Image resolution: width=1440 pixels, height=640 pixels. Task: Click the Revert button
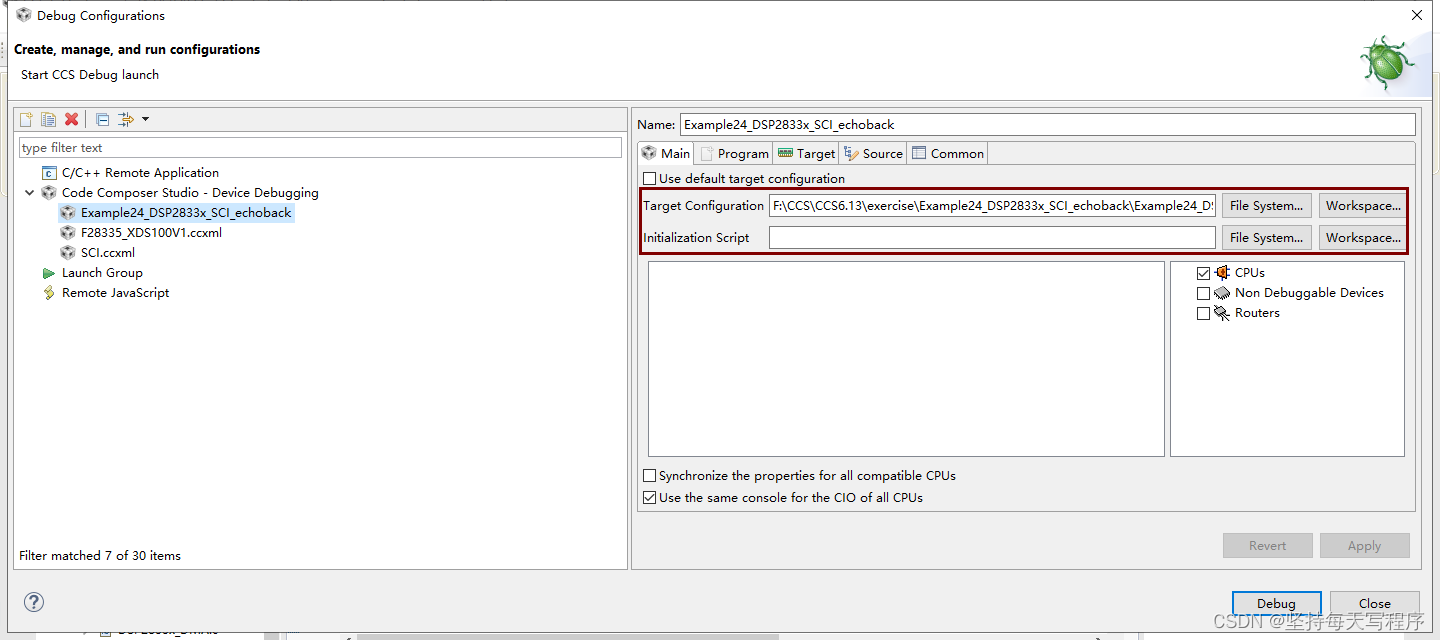(1267, 545)
